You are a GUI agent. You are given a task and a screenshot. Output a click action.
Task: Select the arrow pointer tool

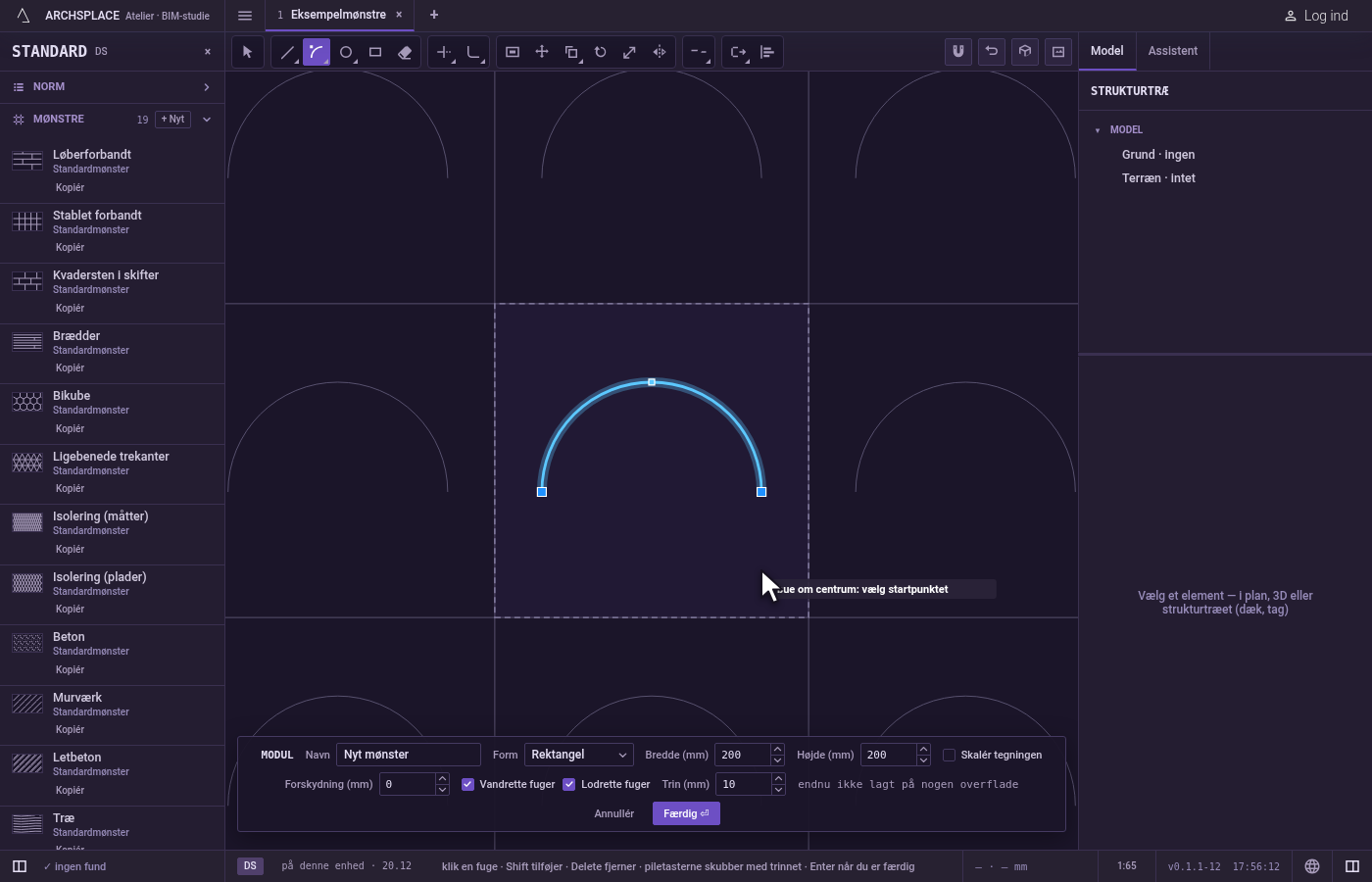coord(248,52)
